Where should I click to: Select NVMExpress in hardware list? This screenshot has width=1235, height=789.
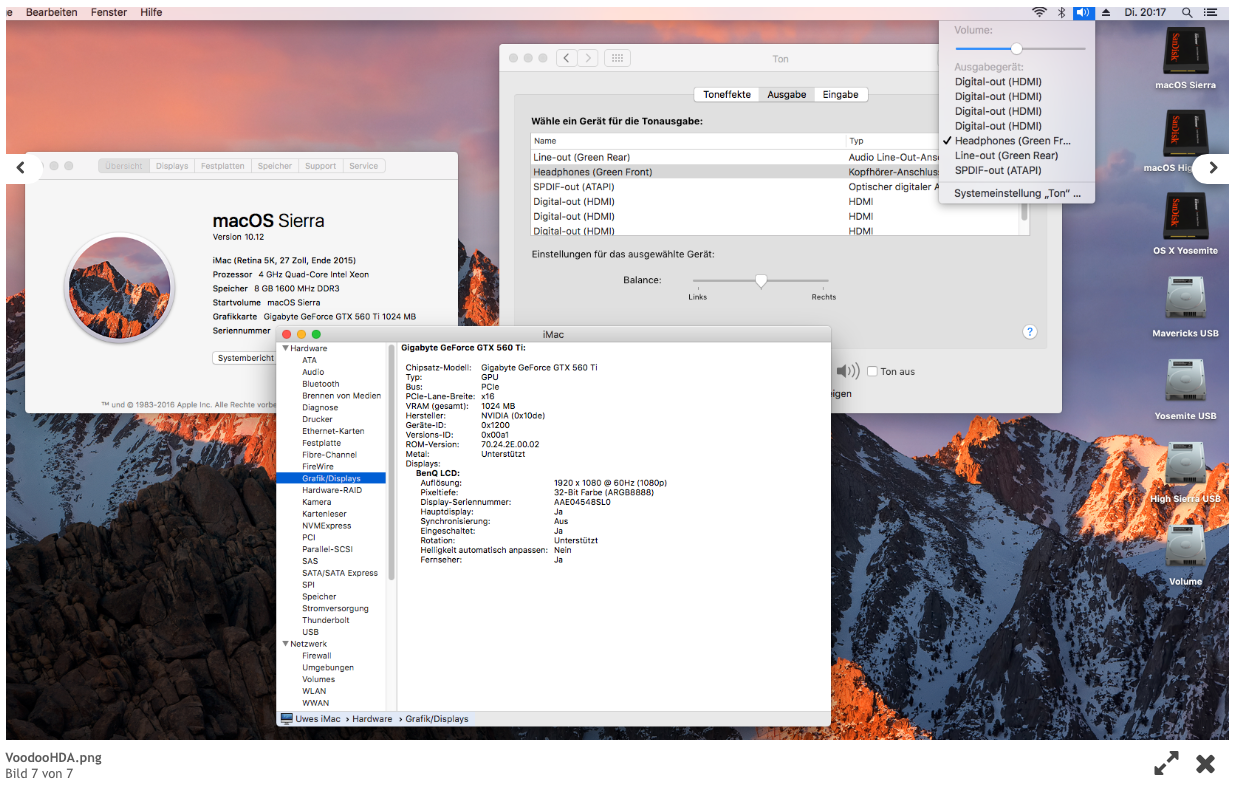click(x=327, y=525)
